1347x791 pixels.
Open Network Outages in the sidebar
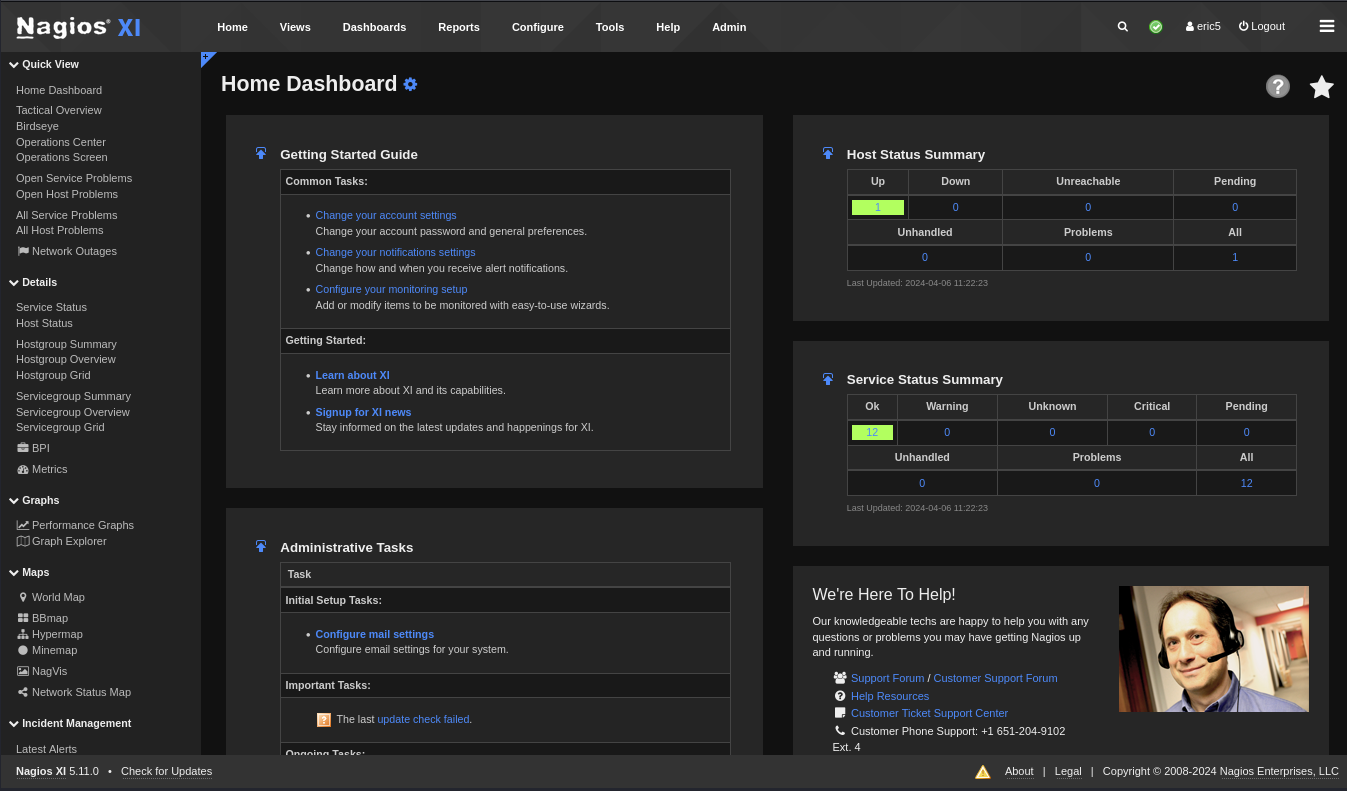[x=66, y=251]
